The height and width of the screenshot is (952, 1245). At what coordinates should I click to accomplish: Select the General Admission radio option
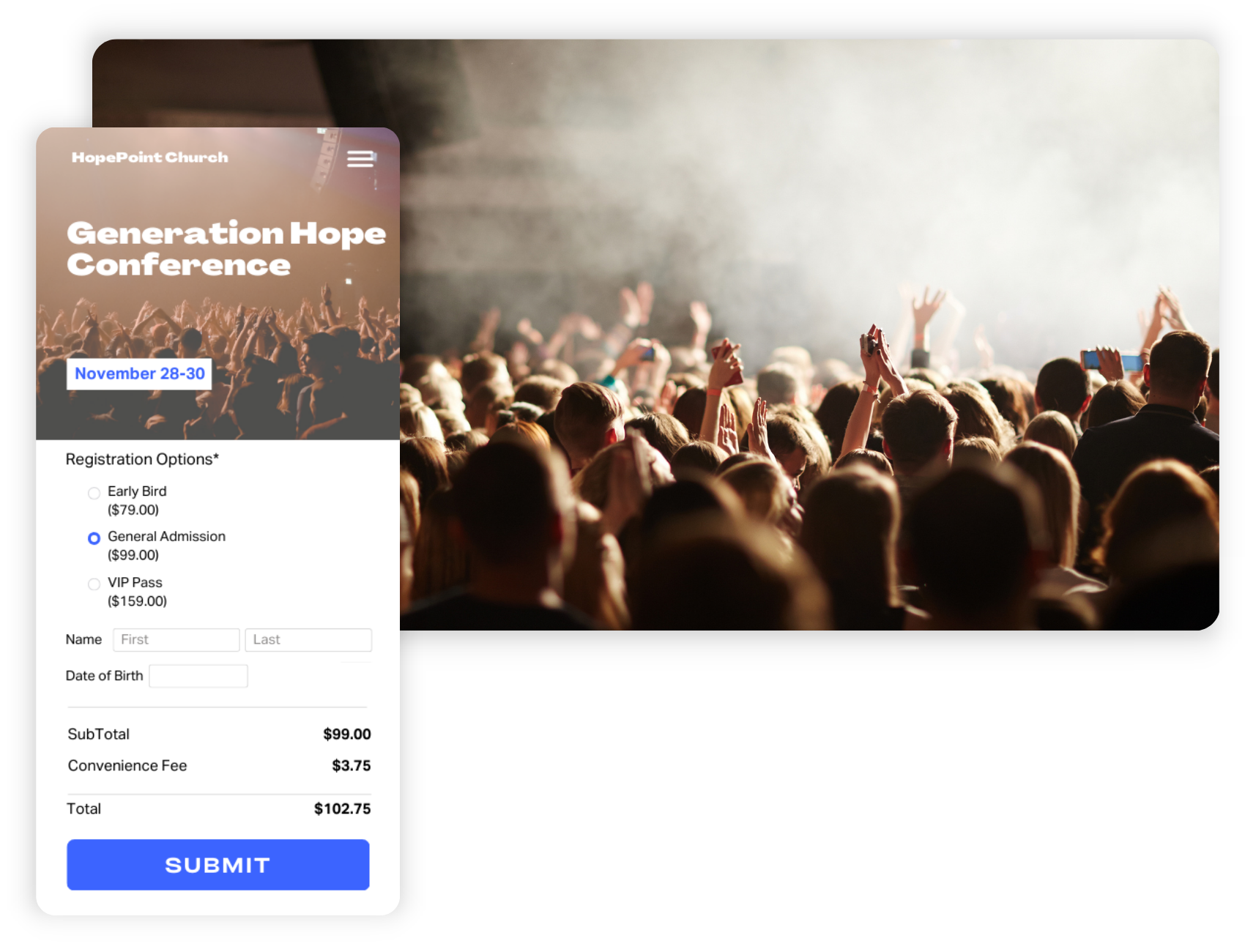(94, 538)
